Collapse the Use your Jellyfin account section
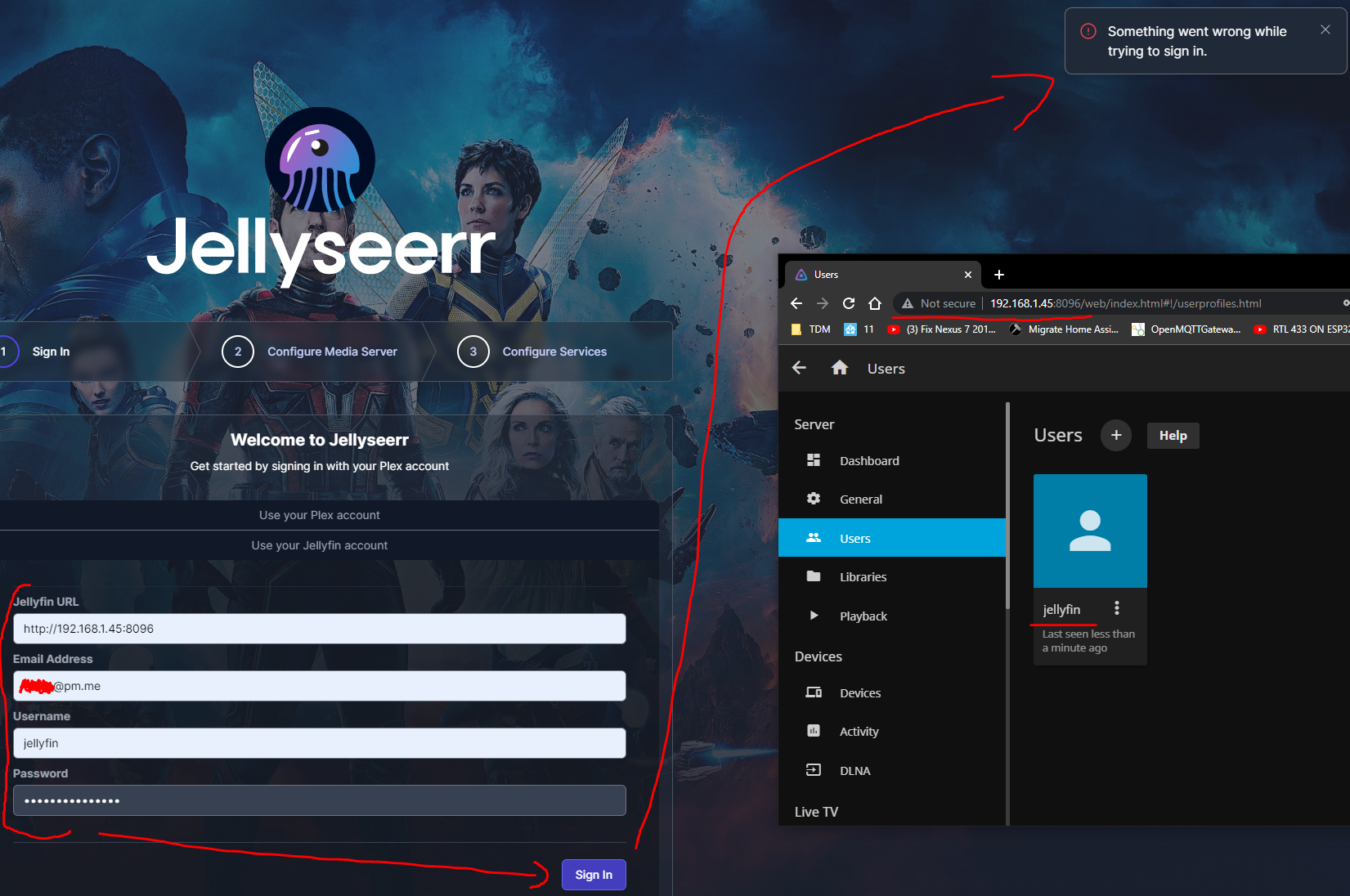1350x896 pixels. coord(319,545)
